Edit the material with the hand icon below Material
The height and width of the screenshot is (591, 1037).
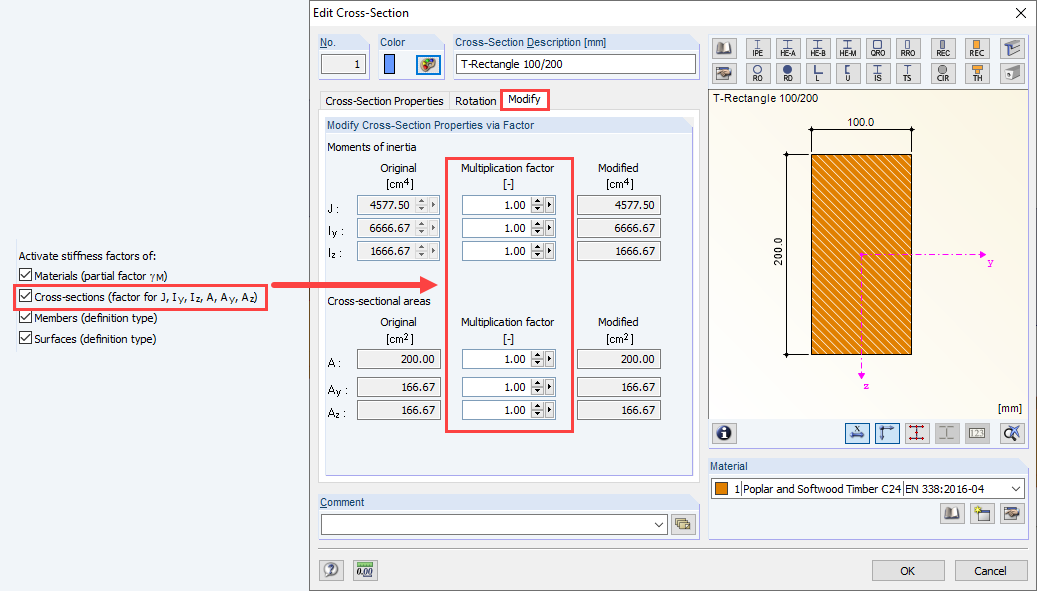point(1012,513)
